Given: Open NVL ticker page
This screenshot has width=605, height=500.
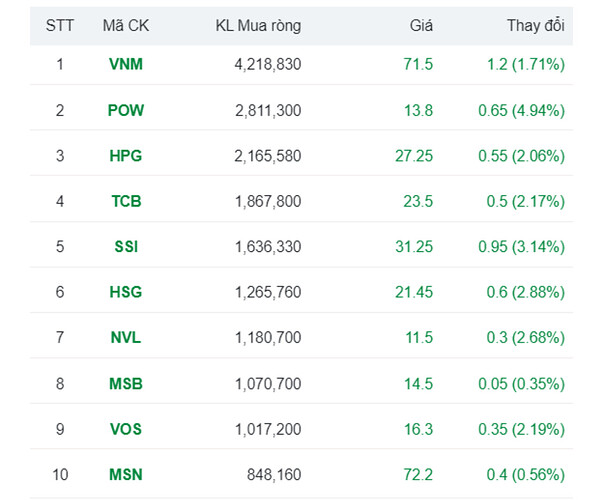Looking at the screenshot, I should pyautogui.click(x=126, y=338).
